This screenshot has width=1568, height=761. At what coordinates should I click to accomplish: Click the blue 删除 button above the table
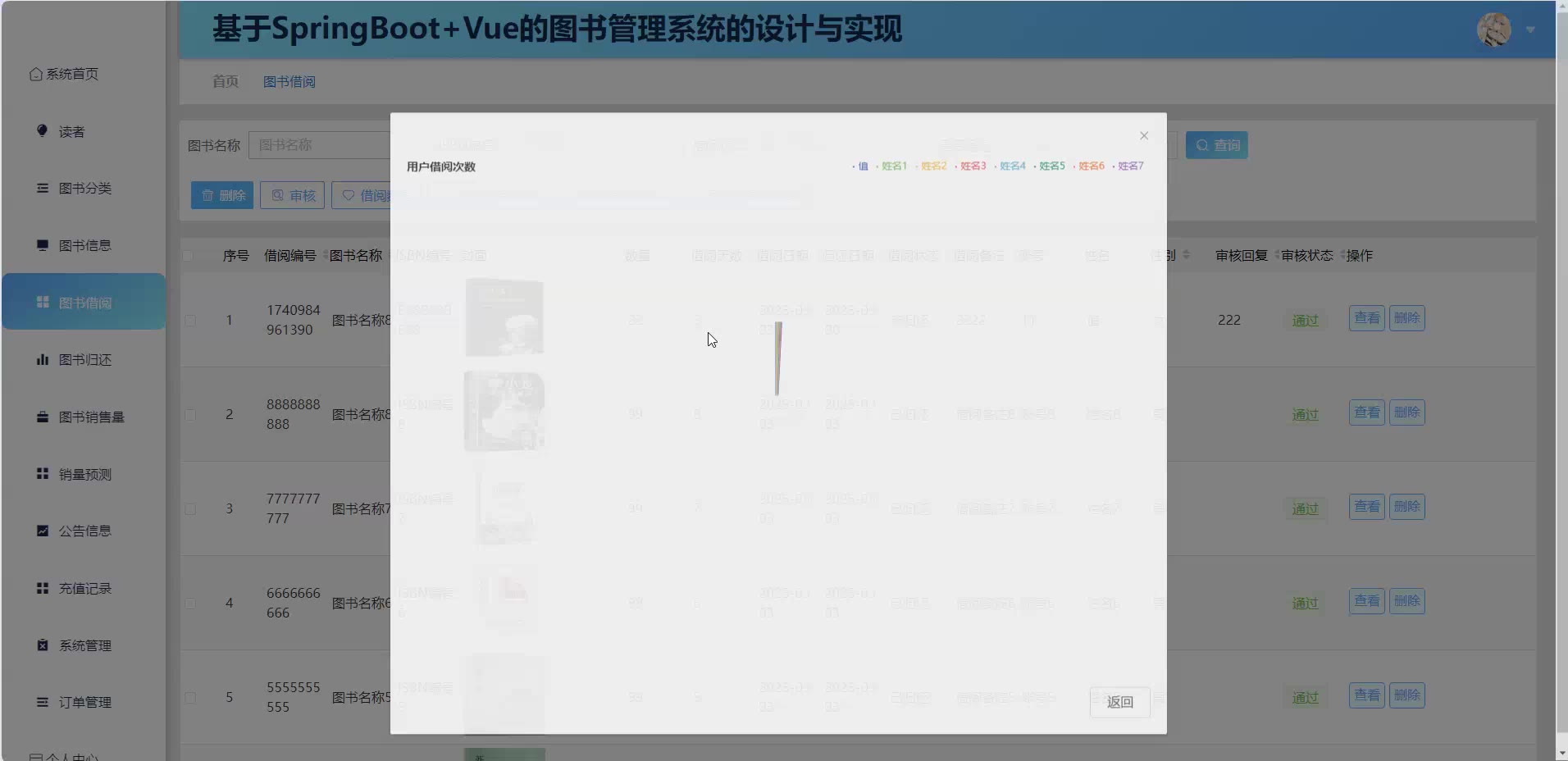click(222, 195)
